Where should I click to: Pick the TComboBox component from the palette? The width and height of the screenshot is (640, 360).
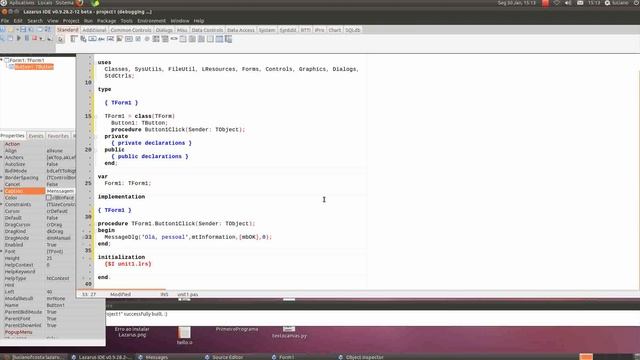tap(165, 39)
